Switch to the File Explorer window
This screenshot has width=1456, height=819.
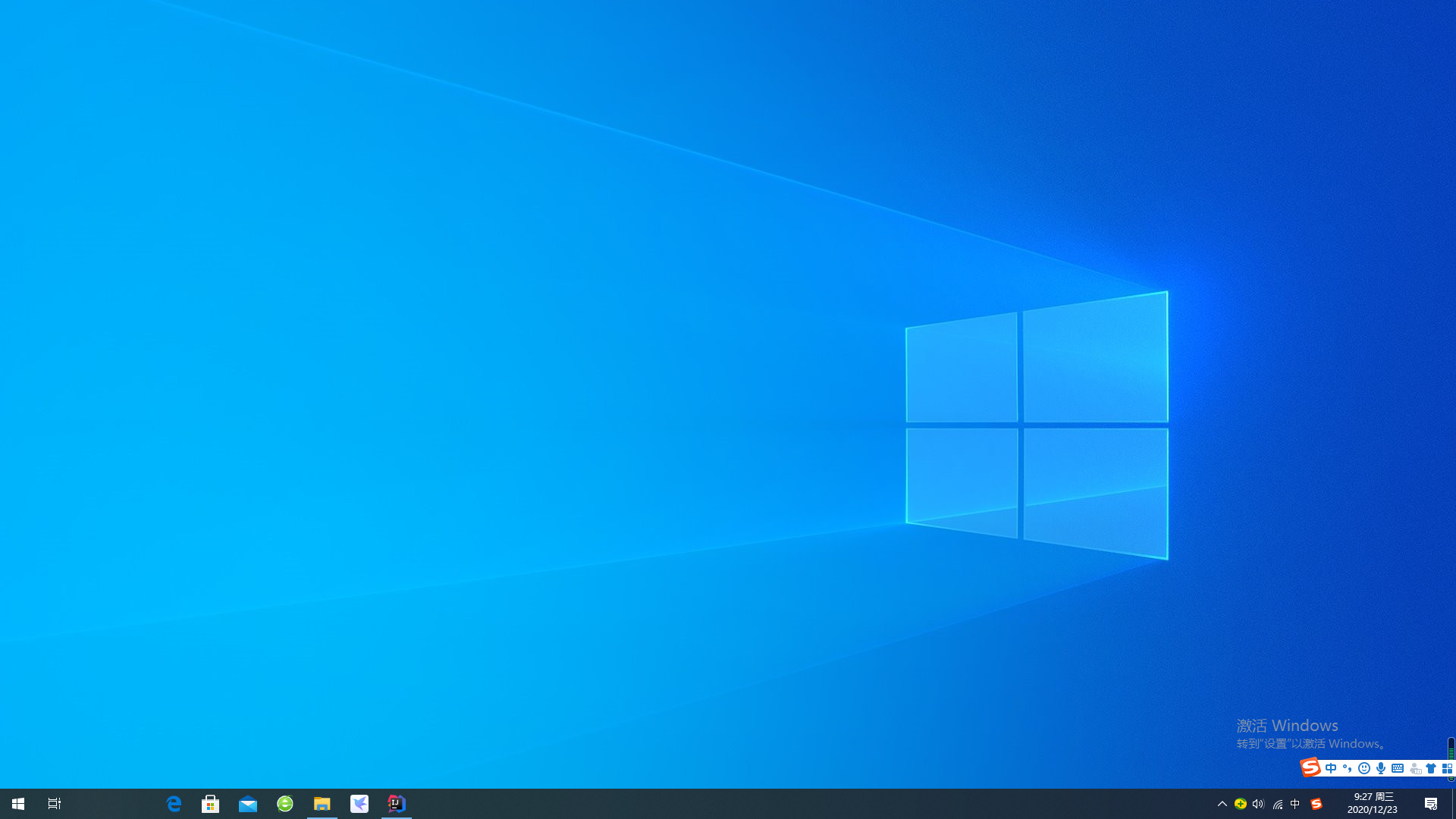[x=322, y=804]
